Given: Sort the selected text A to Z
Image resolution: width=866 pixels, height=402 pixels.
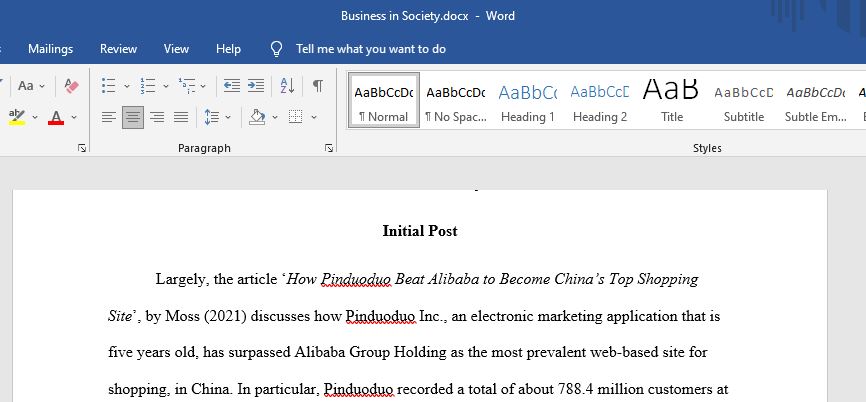Looking at the screenshot, I should point(287,86).
